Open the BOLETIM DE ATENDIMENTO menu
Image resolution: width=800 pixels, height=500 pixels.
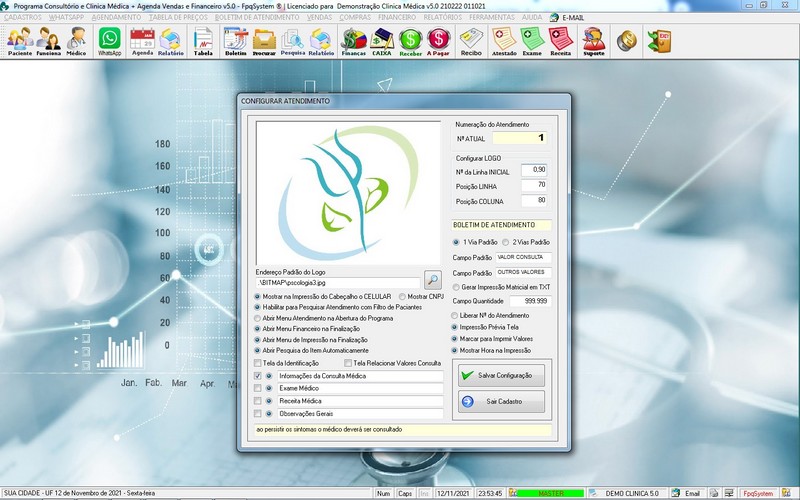(257, 17)
